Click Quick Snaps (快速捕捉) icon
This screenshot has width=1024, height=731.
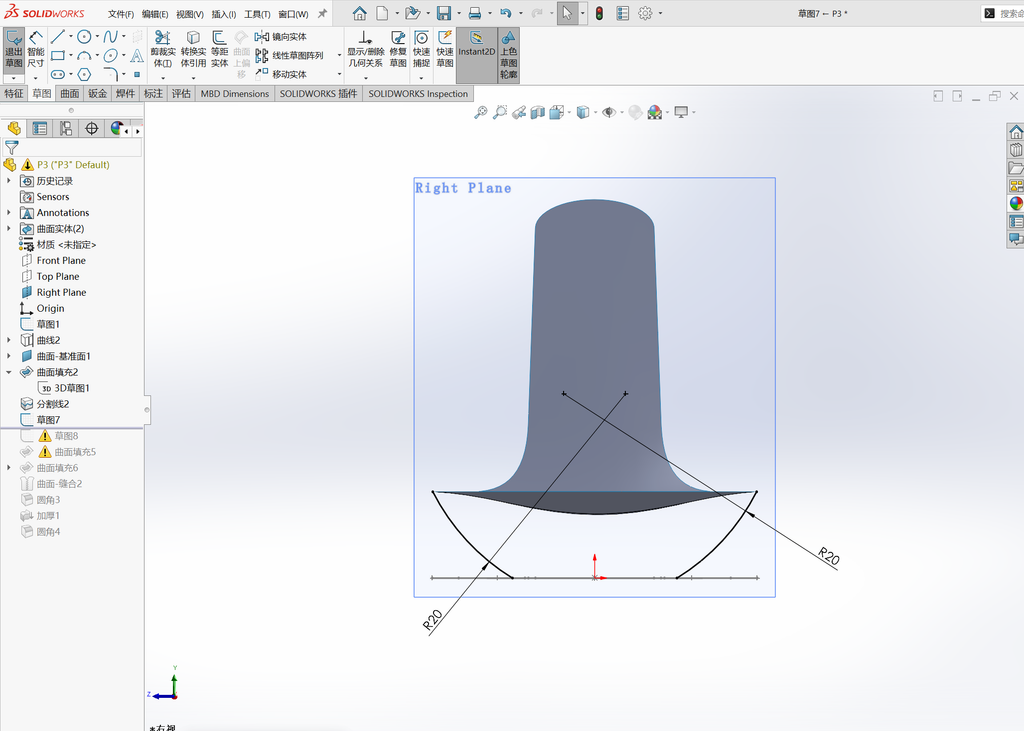coord(421,50)
